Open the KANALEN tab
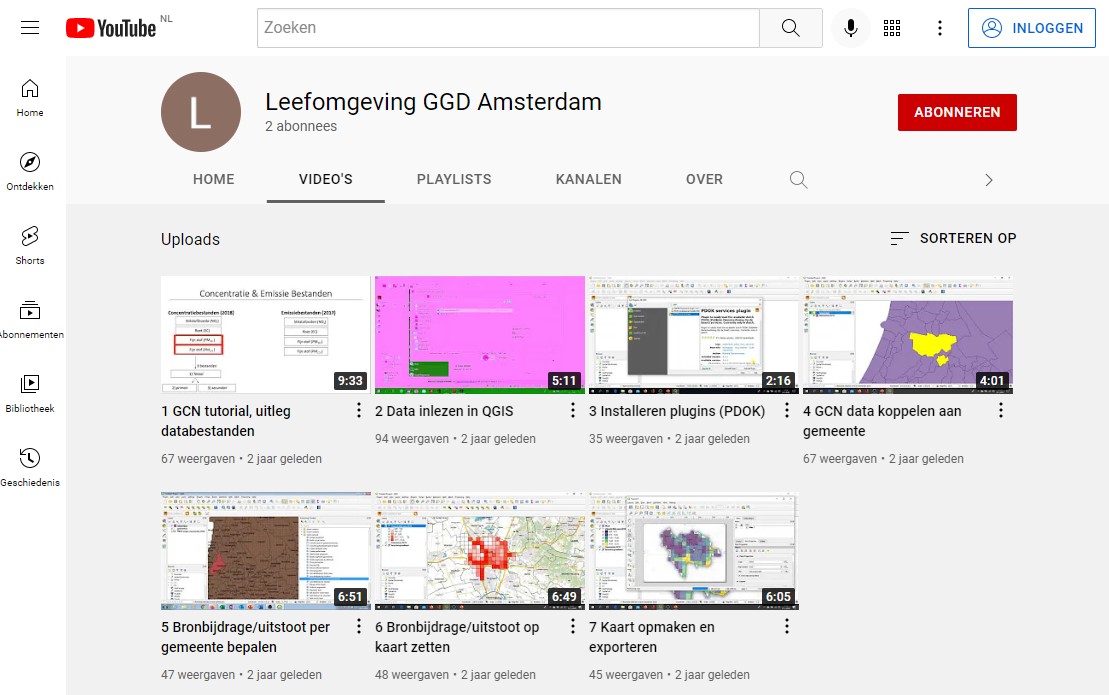 (588, 180)
